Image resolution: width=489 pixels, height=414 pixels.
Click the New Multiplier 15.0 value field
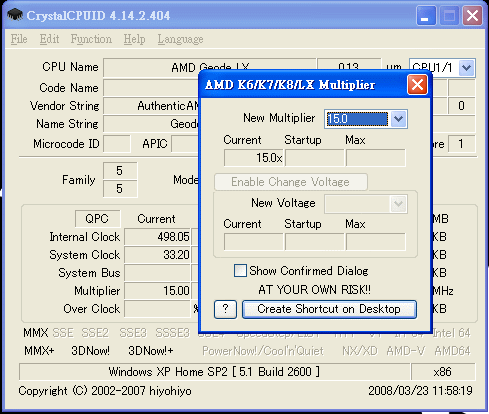357,119
